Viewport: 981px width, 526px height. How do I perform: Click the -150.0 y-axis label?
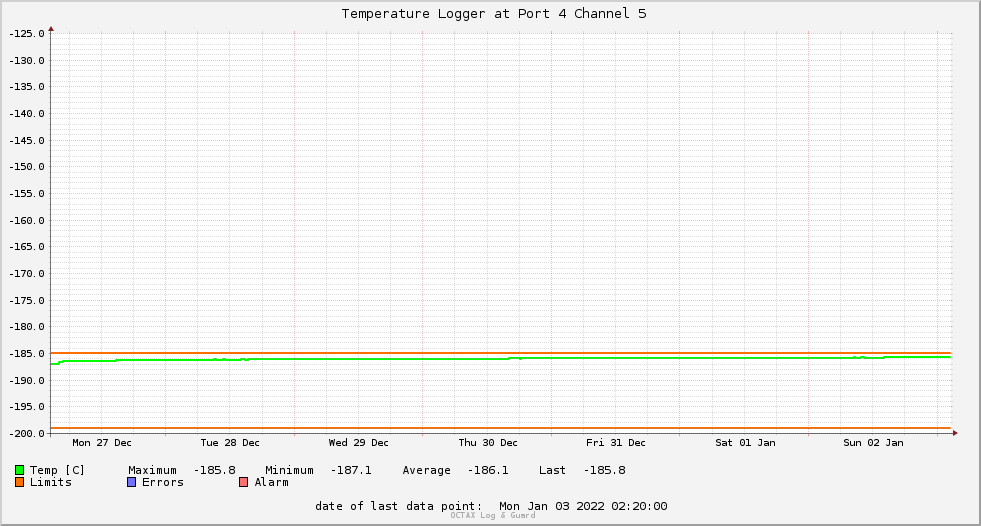click(x=27, y=167)
